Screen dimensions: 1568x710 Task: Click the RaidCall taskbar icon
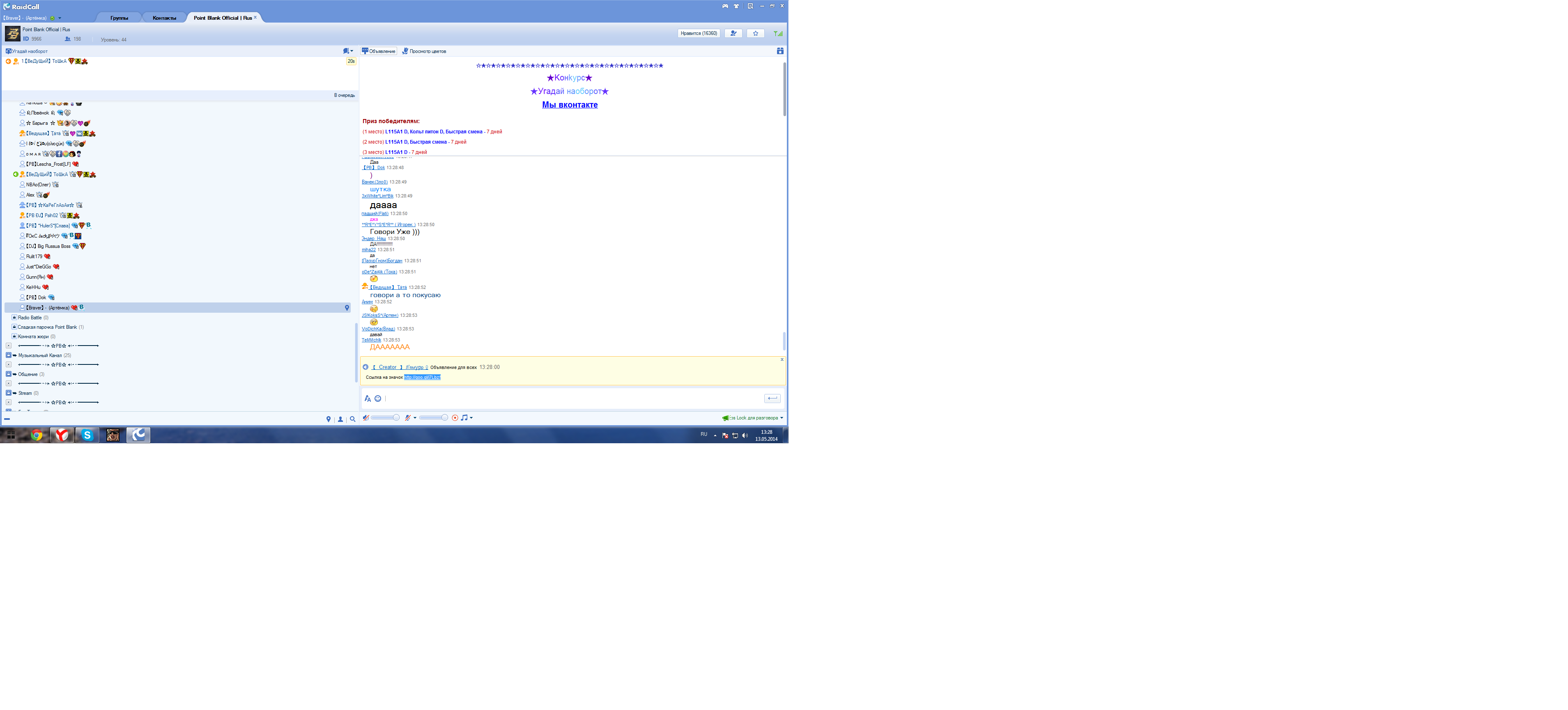coord(138,435)
